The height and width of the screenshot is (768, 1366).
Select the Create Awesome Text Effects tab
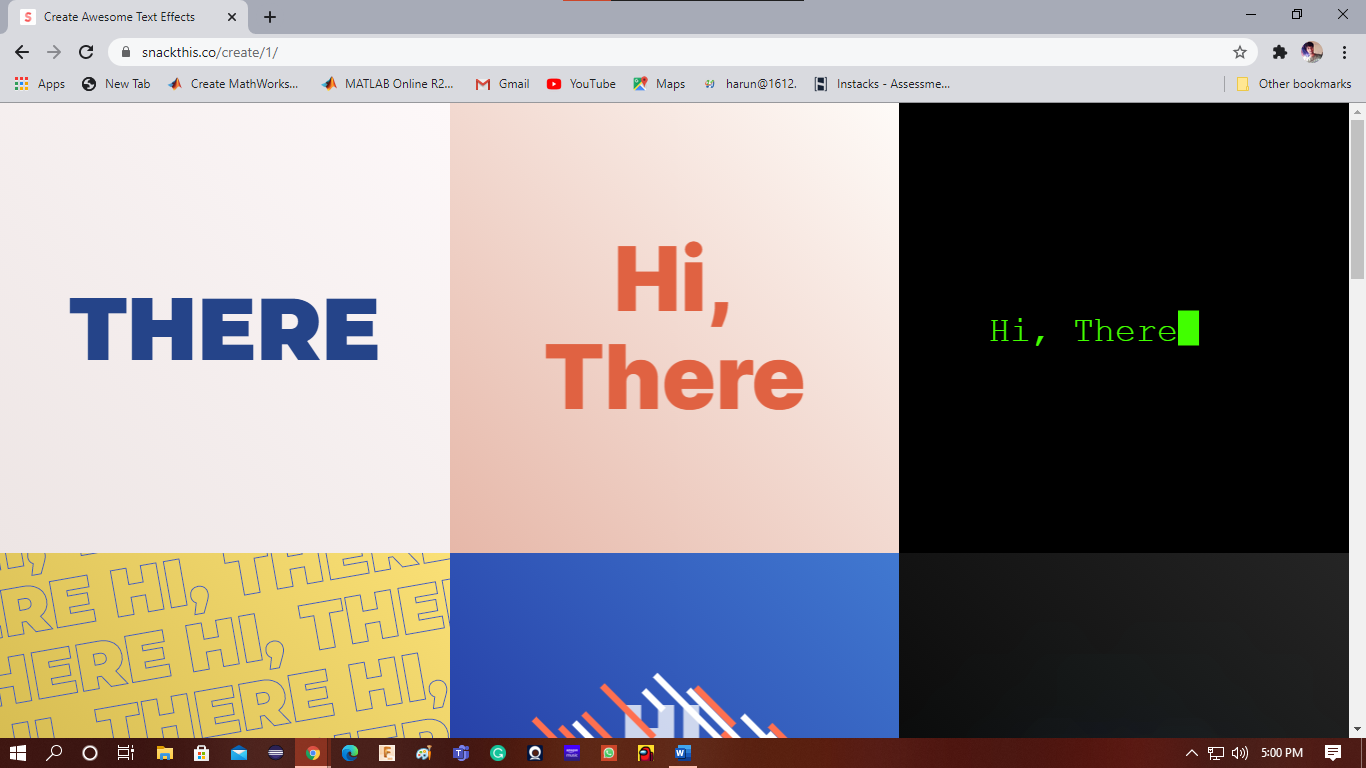(120, 16)
